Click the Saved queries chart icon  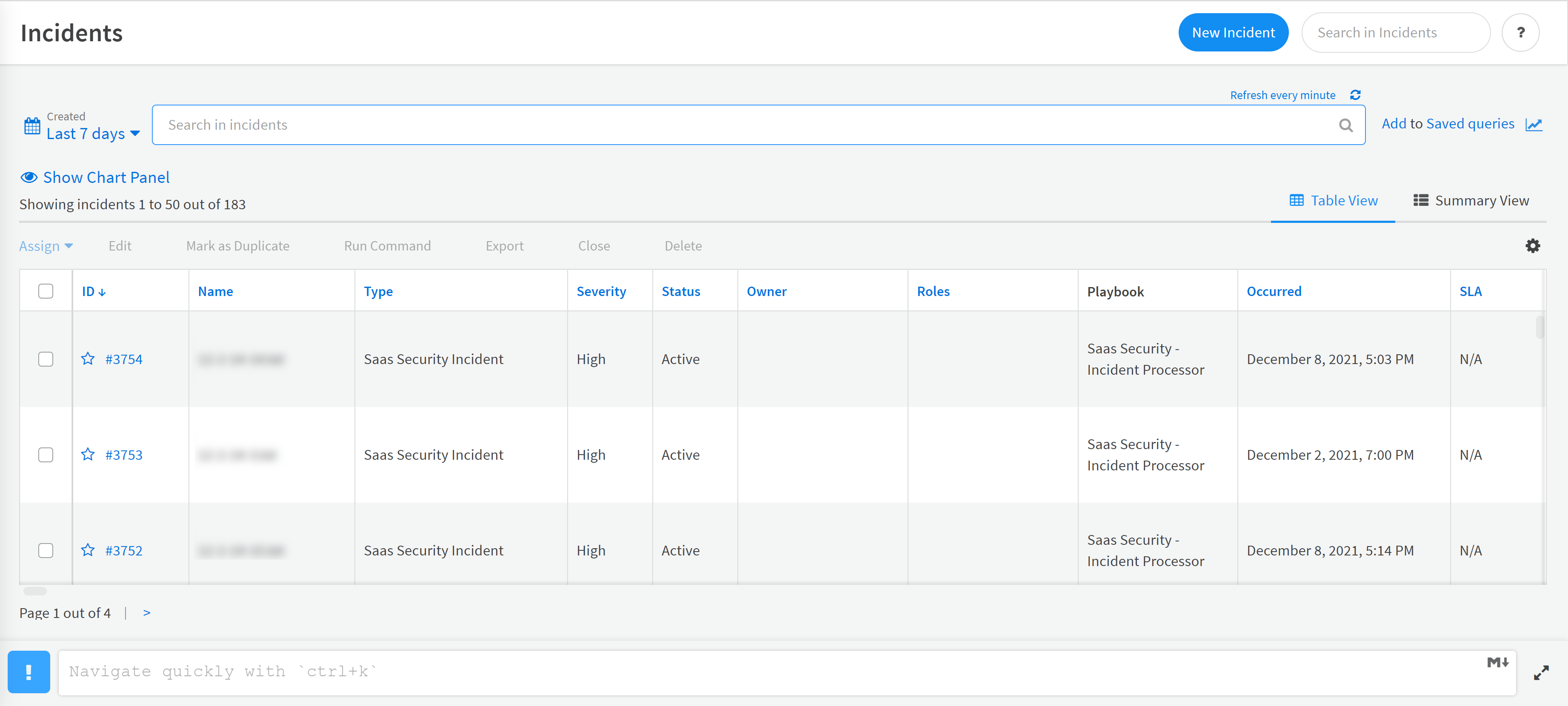(x=1533, y=125)
